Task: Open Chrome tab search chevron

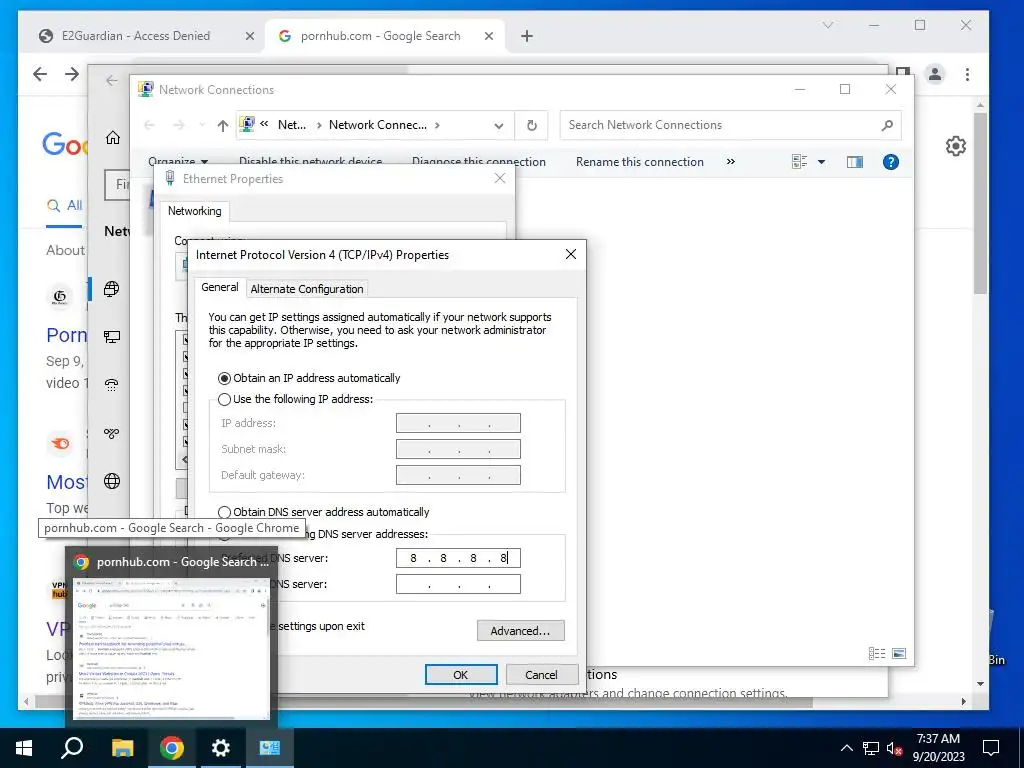Action: tap(828, 25)
